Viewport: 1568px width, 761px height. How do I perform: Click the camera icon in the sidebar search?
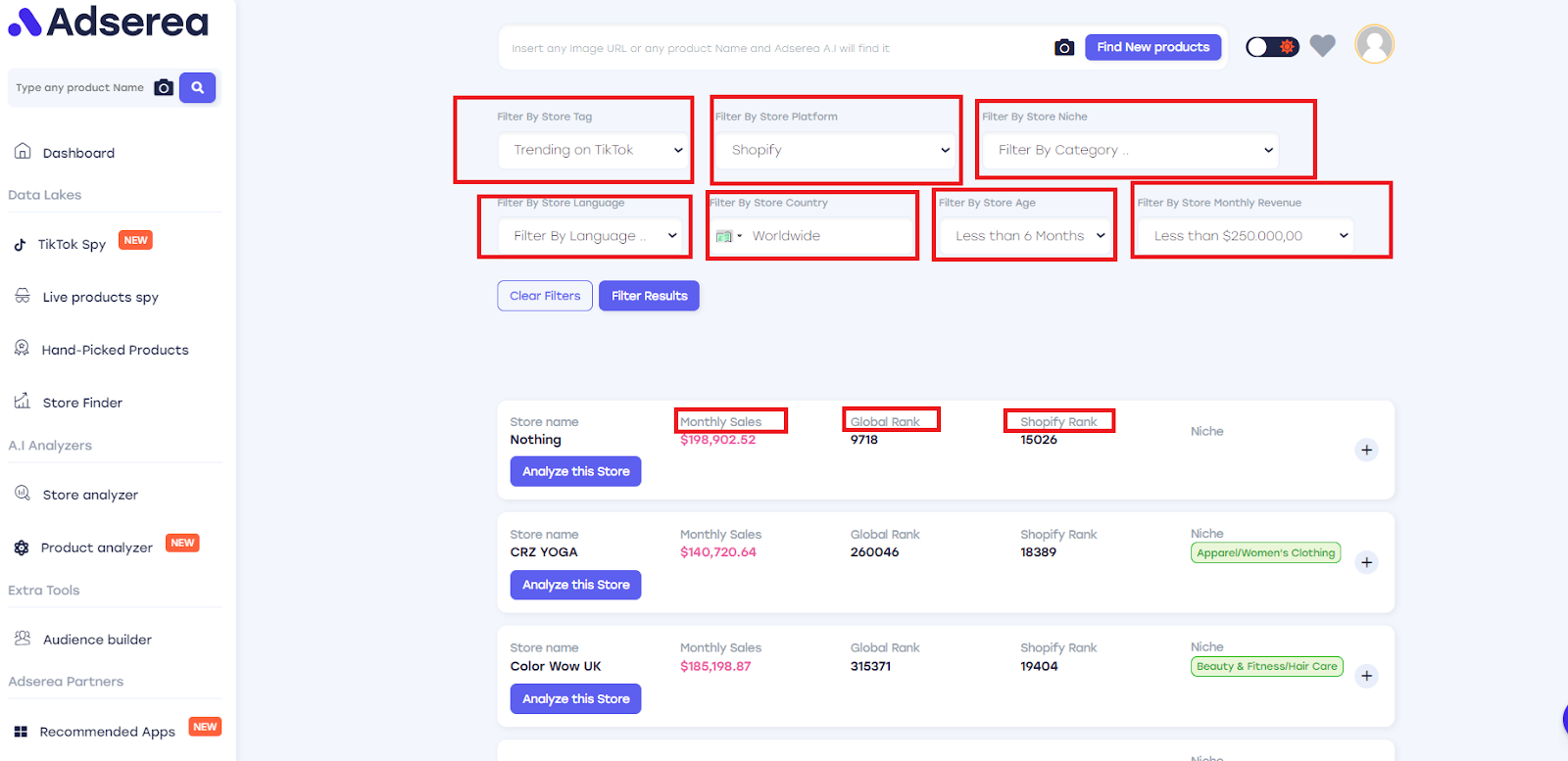tap(164, 88)
